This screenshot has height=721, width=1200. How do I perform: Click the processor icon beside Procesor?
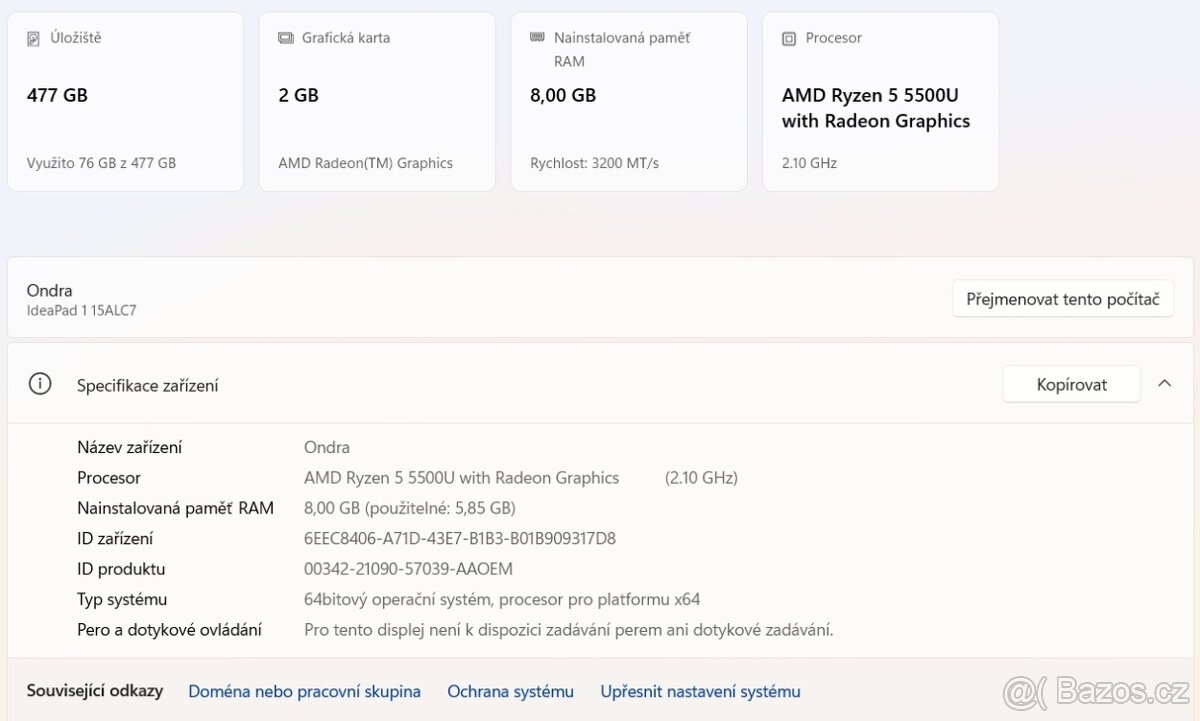(x=789, y=38)
